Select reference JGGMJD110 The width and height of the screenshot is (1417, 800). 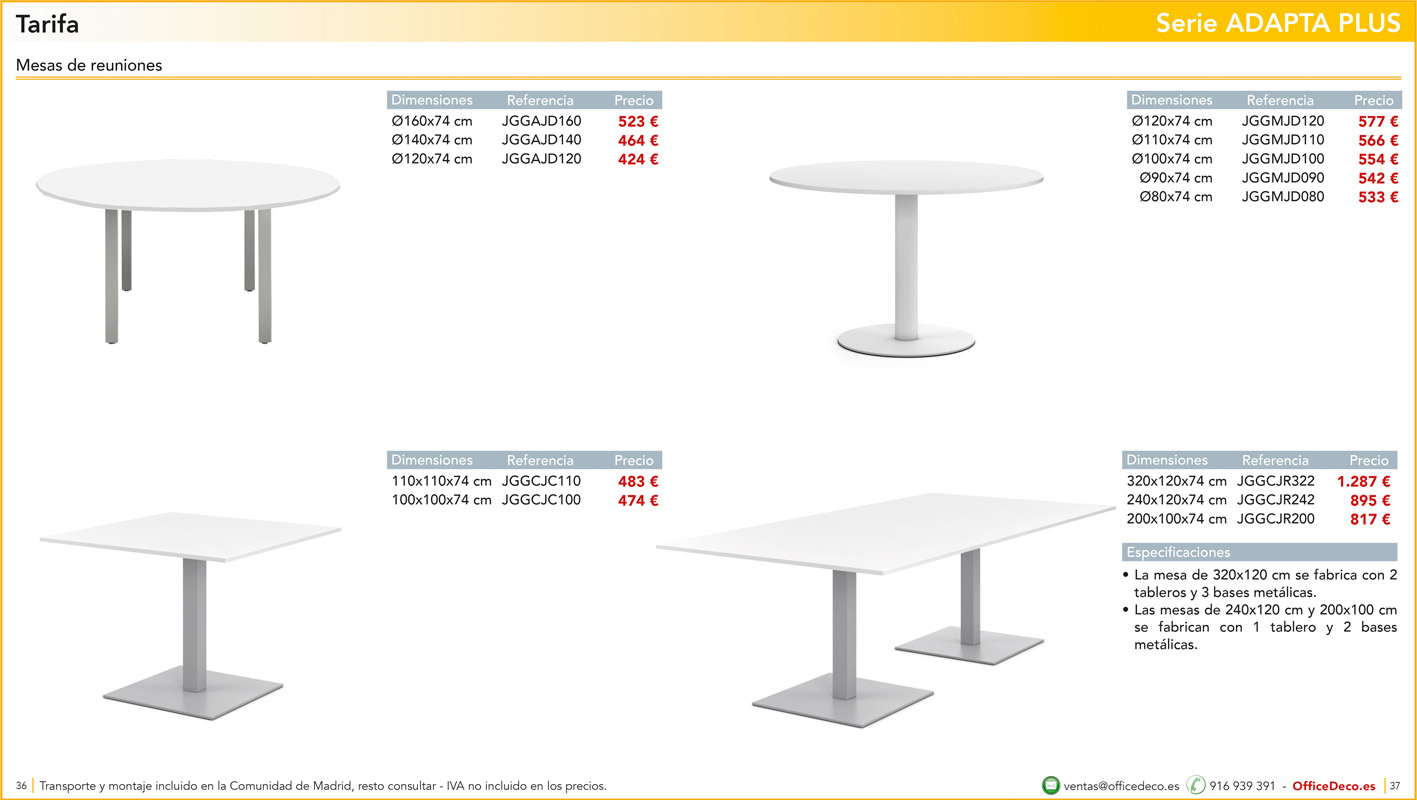tap(1283, 140)
